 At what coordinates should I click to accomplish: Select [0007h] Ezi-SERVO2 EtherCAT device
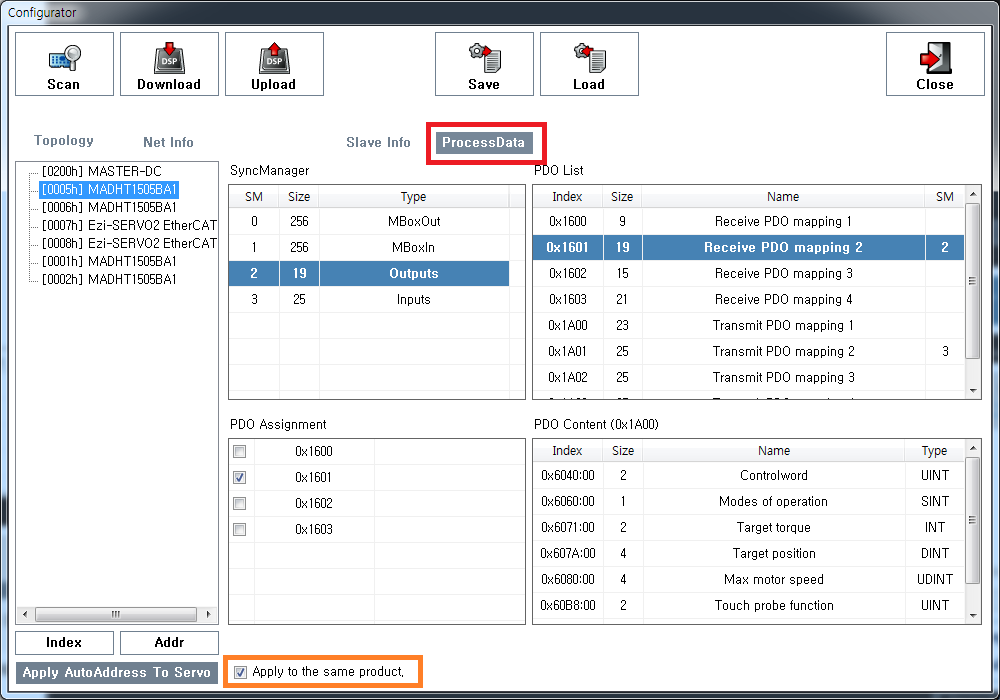click(x=128, y=226)
